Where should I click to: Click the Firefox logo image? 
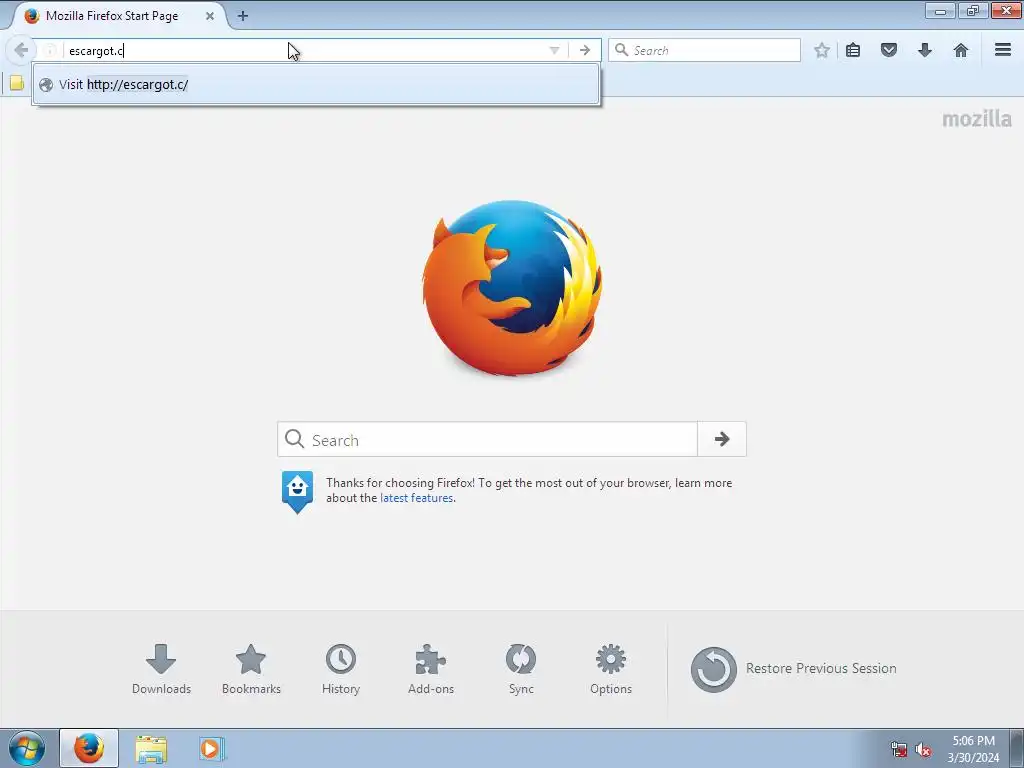(512, 288)
